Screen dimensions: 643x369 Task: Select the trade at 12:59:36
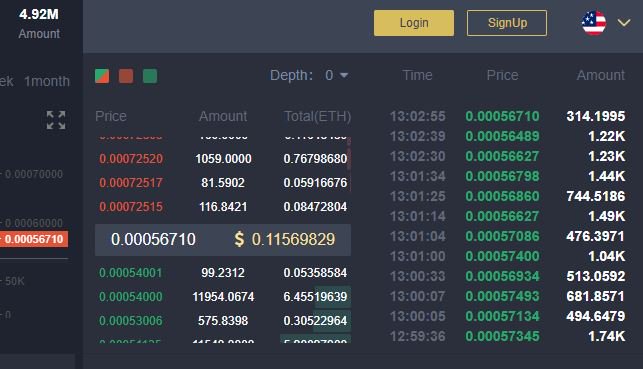[x=507, y=336]
